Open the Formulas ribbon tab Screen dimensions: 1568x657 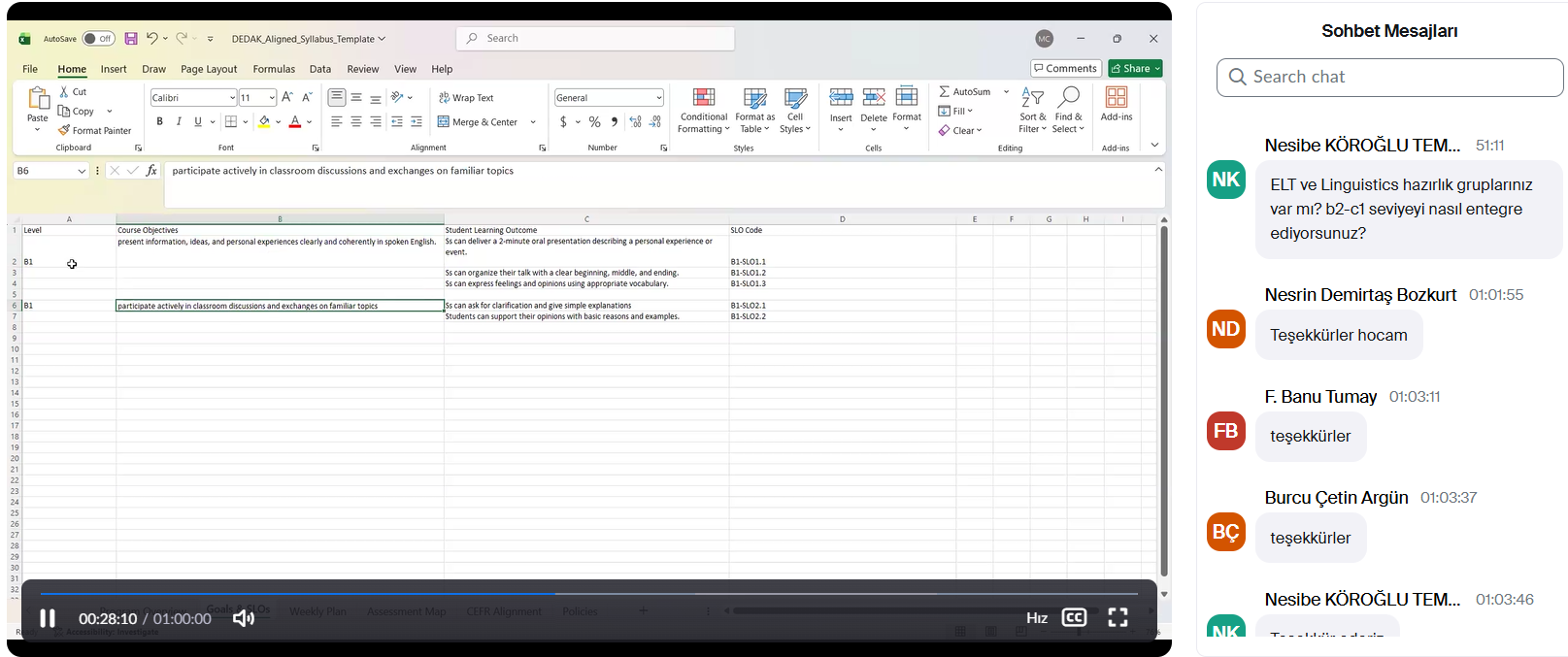point(274,69)
